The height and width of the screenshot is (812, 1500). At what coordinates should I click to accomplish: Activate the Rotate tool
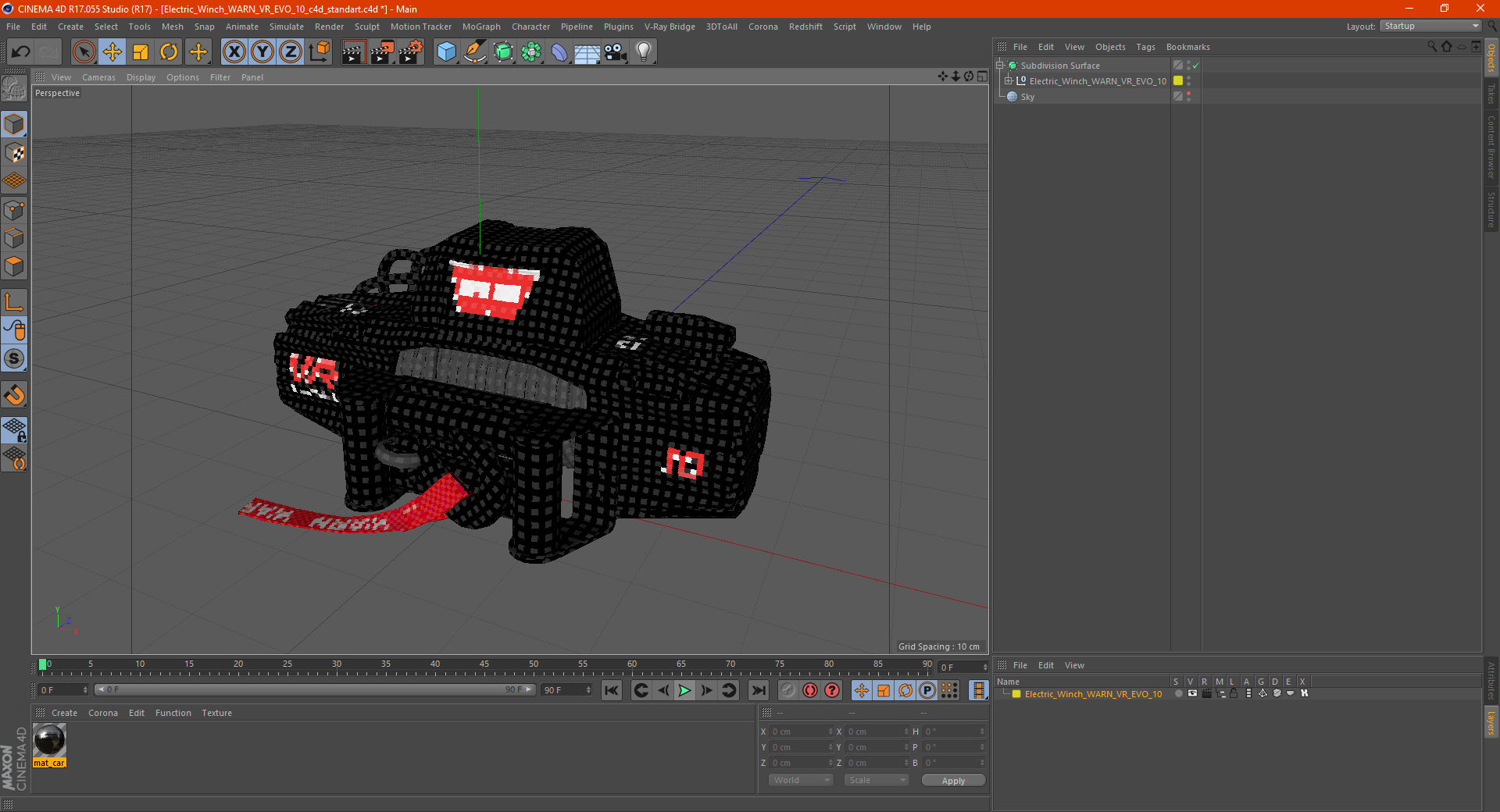click(x=169, y=52)
